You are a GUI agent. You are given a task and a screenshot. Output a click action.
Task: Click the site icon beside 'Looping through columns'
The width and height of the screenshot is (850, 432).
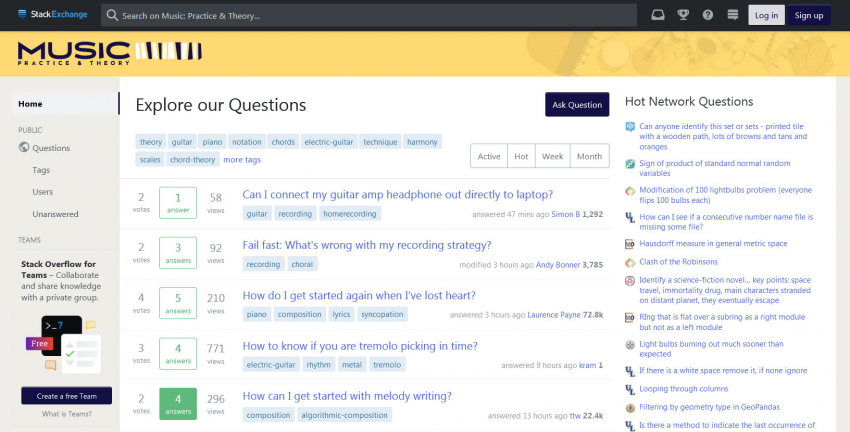point(630,389)
